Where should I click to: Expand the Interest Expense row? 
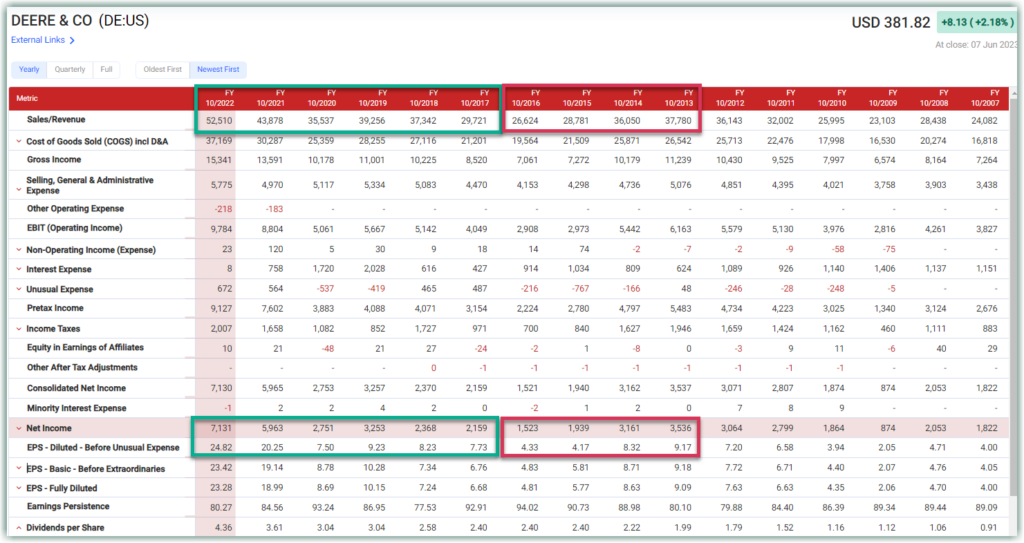click(19, 269)
